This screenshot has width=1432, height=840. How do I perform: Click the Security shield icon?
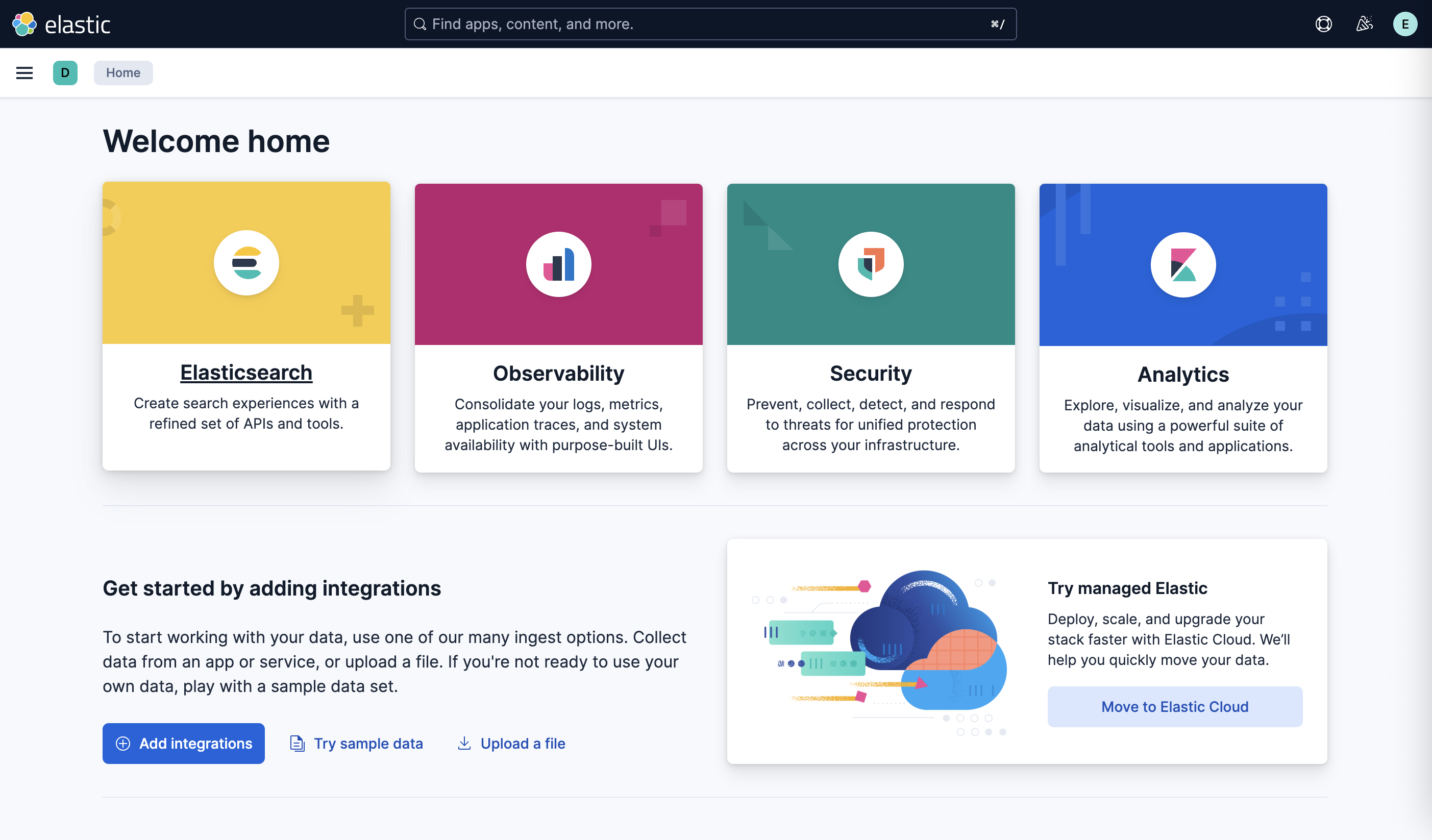(x=871, y=264)
